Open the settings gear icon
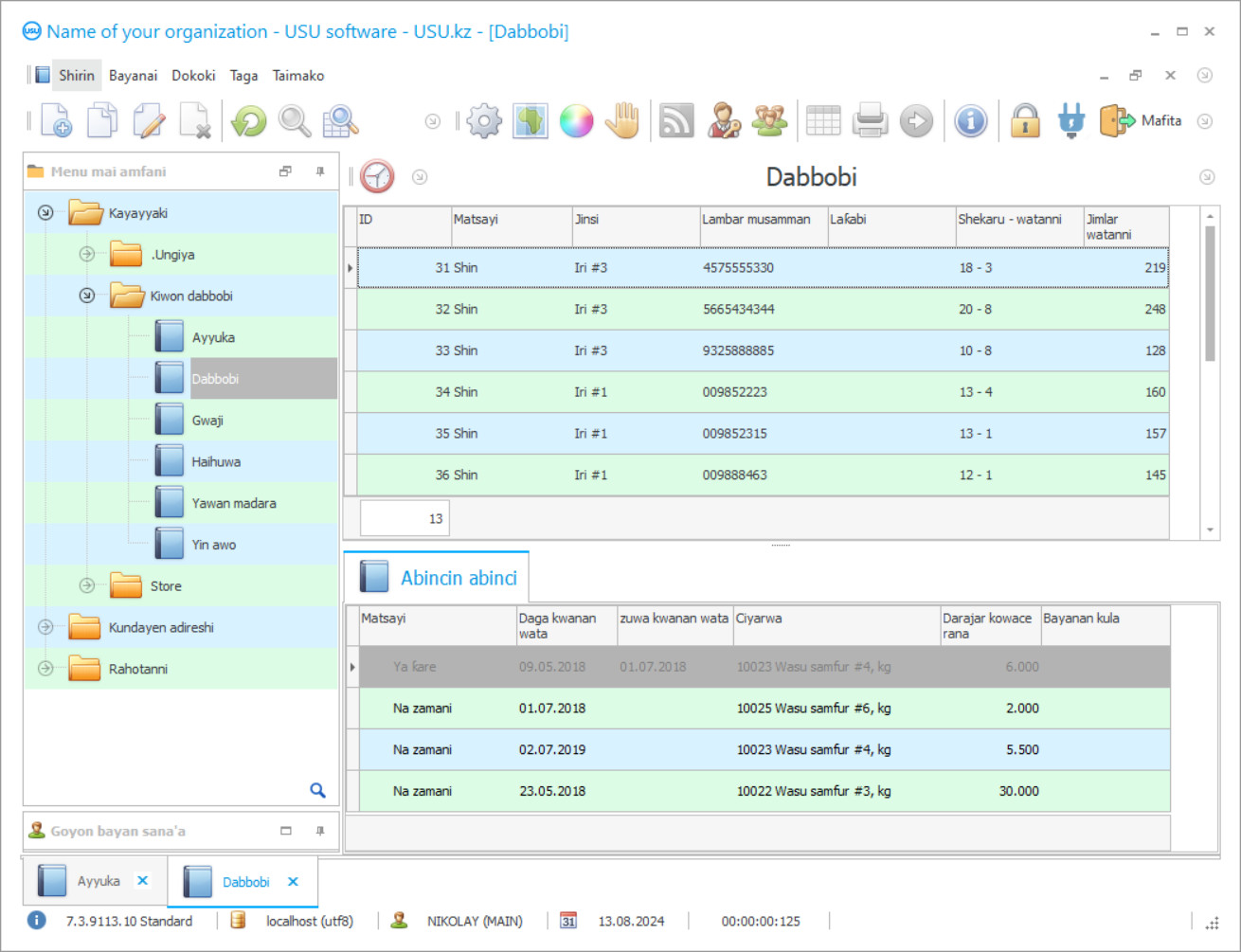The height and width of the screenshot is (952, 1241). pos(484,121)
